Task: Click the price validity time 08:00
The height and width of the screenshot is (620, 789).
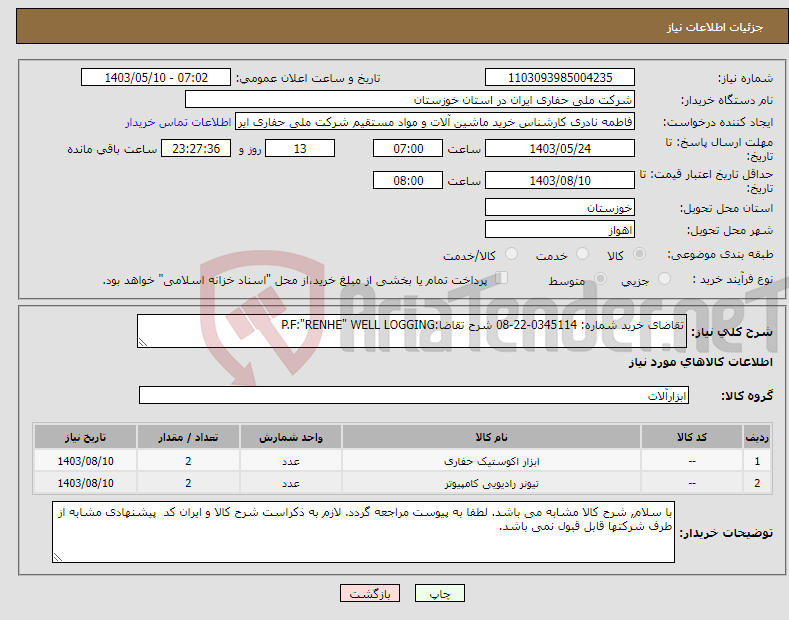Action: click(408, 180)
